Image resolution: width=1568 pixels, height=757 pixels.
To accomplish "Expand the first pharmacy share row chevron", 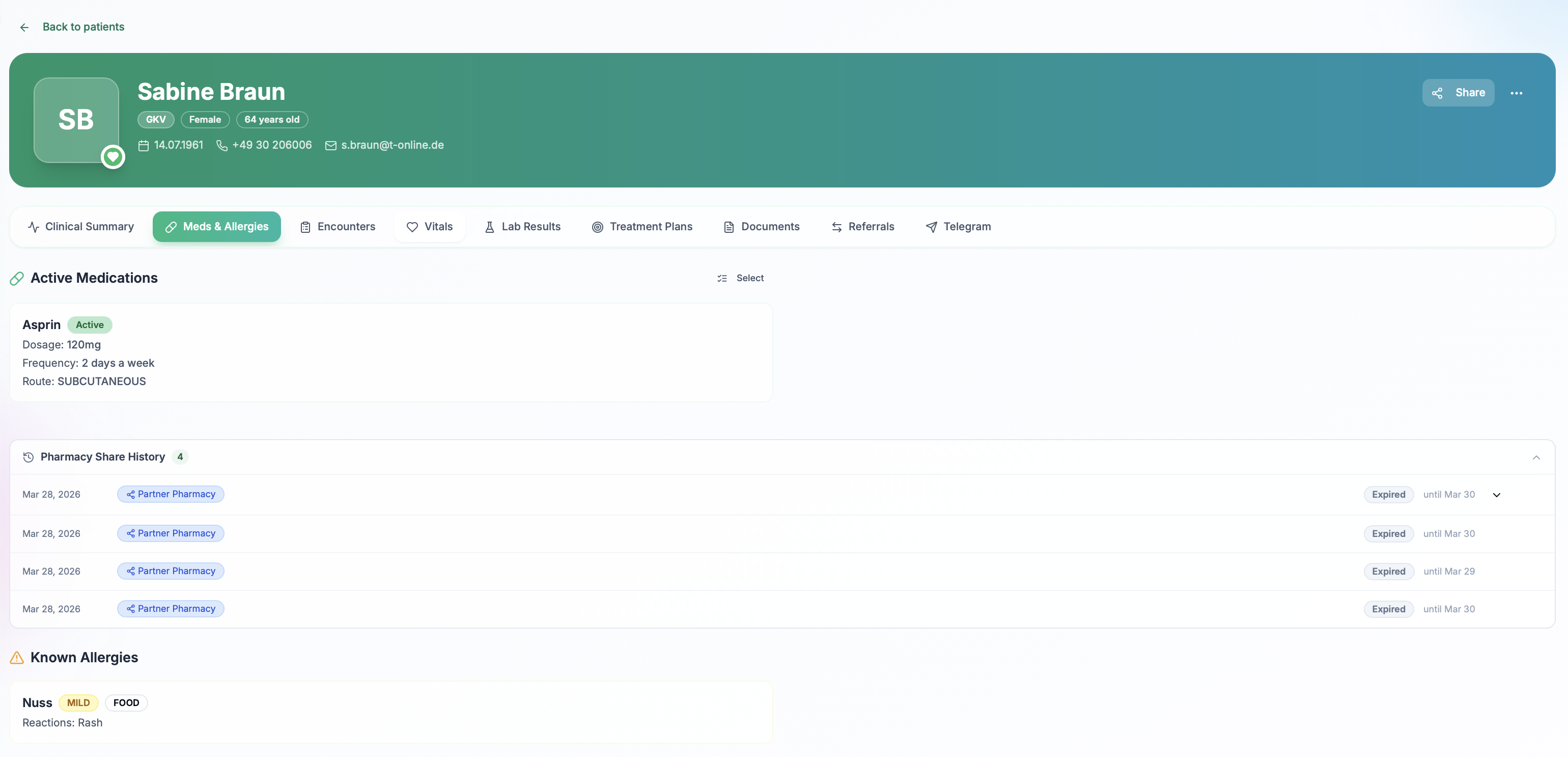I will (1497, 495).
